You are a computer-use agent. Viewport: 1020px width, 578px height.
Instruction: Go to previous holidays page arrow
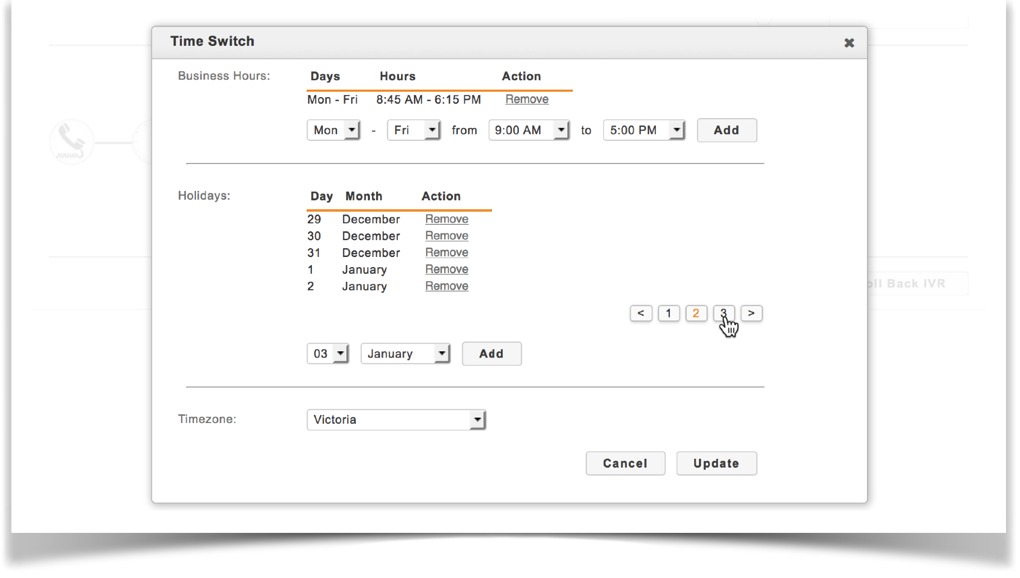641,314
